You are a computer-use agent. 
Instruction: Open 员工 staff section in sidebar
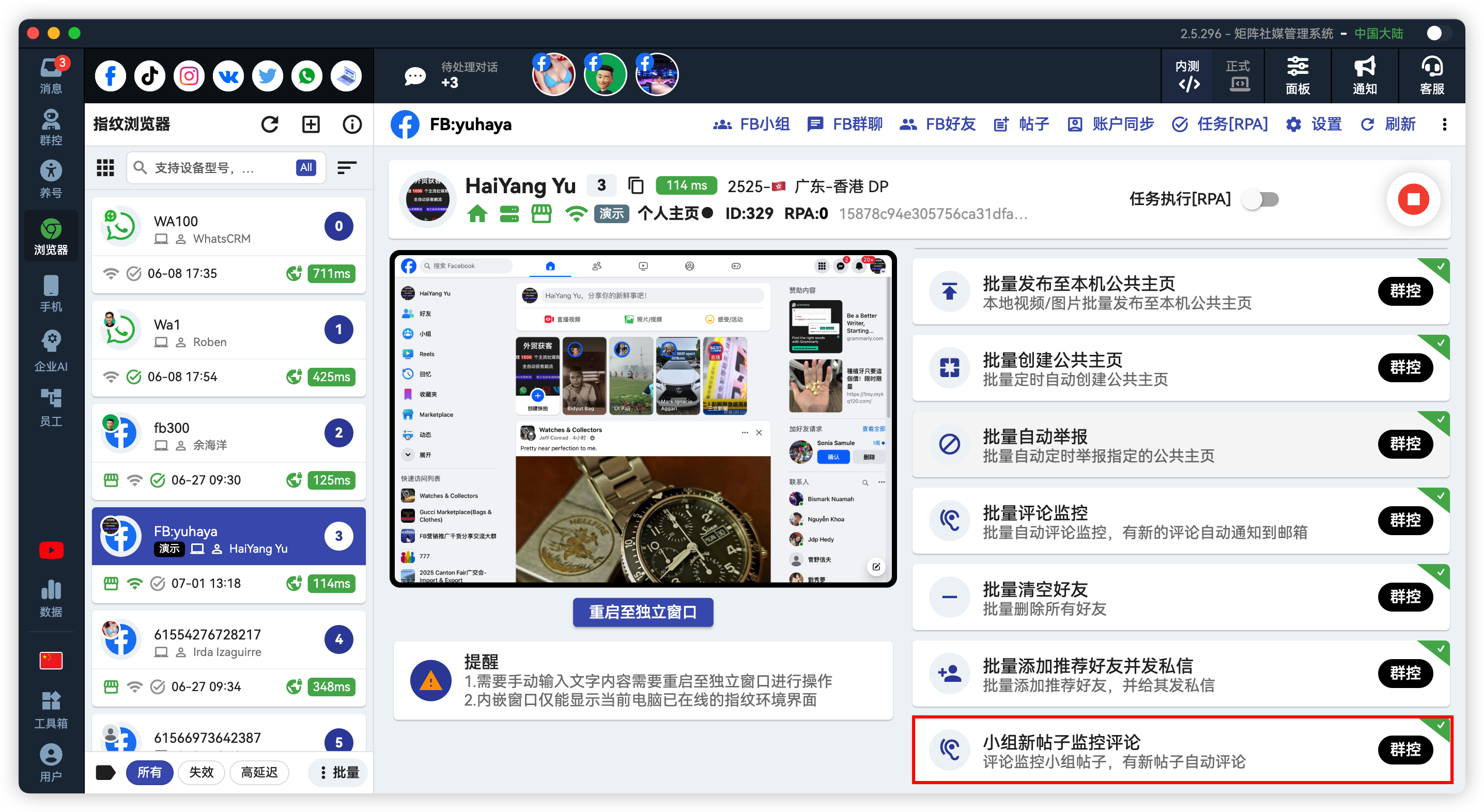coord(51,408)
